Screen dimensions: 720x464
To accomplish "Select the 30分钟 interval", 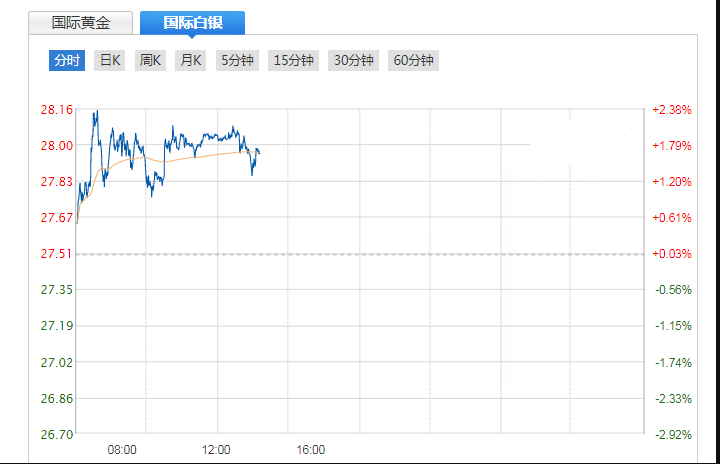I will pyautogui.click(x=354, y=61).
